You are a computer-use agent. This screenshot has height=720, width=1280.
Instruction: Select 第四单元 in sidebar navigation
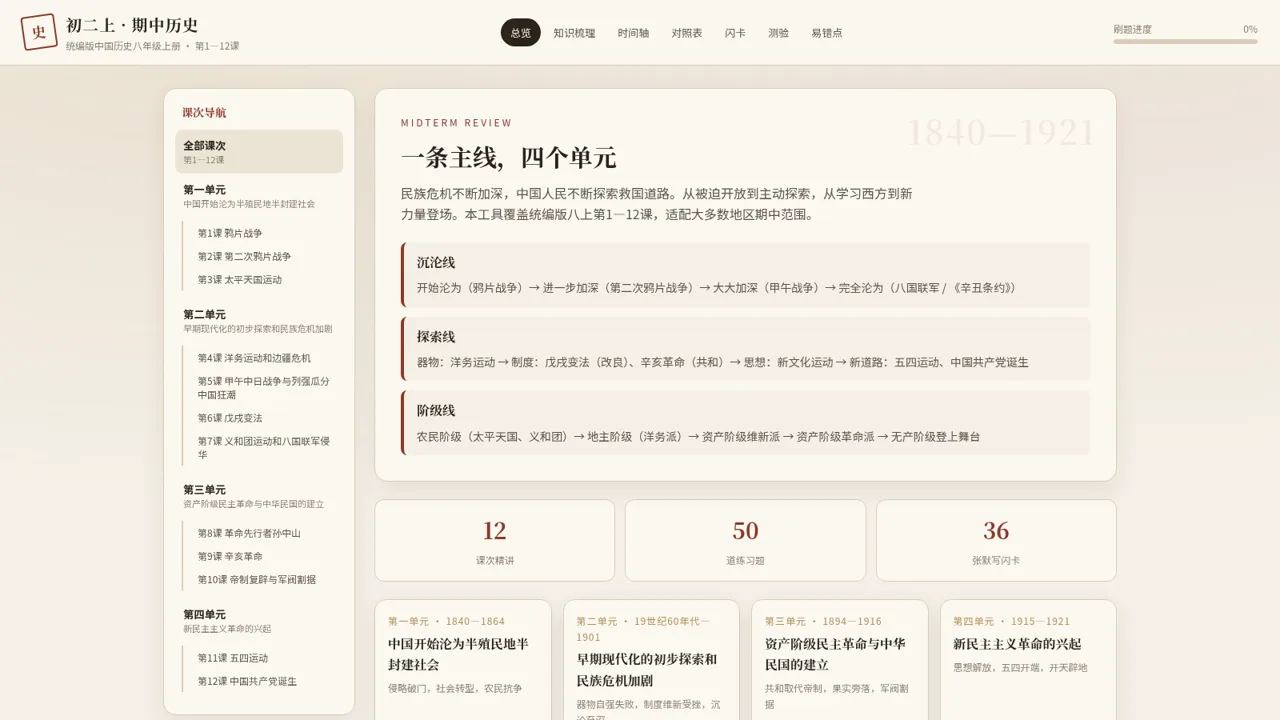pos(259,621)
